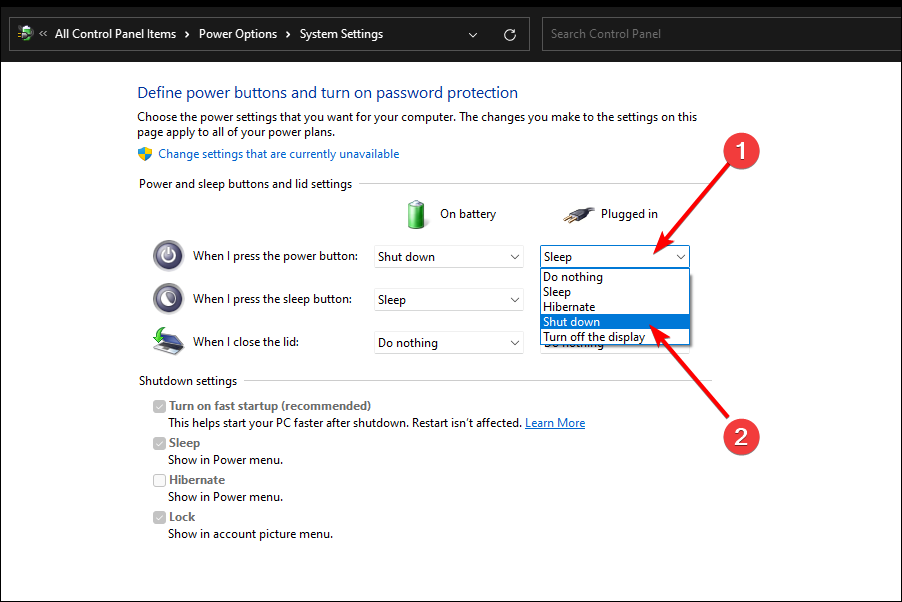Navigate to Power Options breadcrumb

pos(238,34)
